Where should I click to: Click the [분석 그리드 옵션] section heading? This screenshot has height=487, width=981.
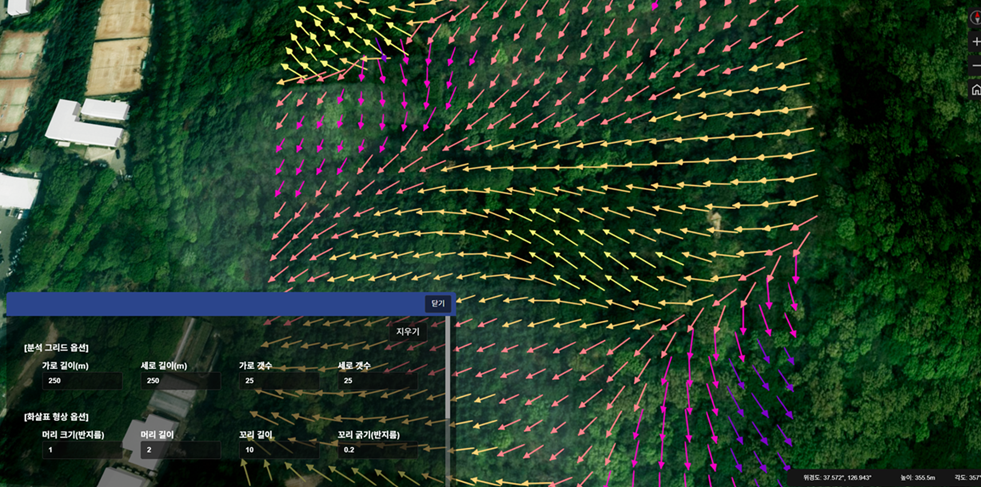[x=56, y=347]
